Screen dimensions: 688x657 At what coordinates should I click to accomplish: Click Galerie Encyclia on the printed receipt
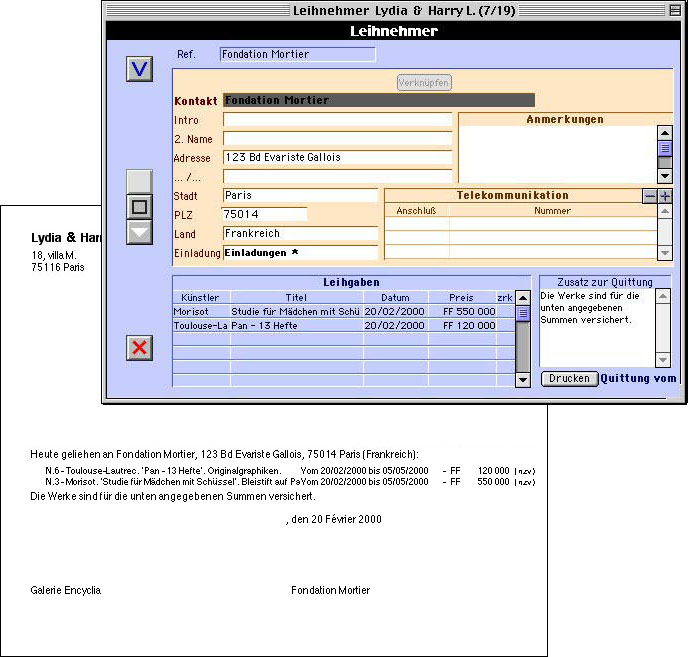pyautogui.click(x=66, y=590)
